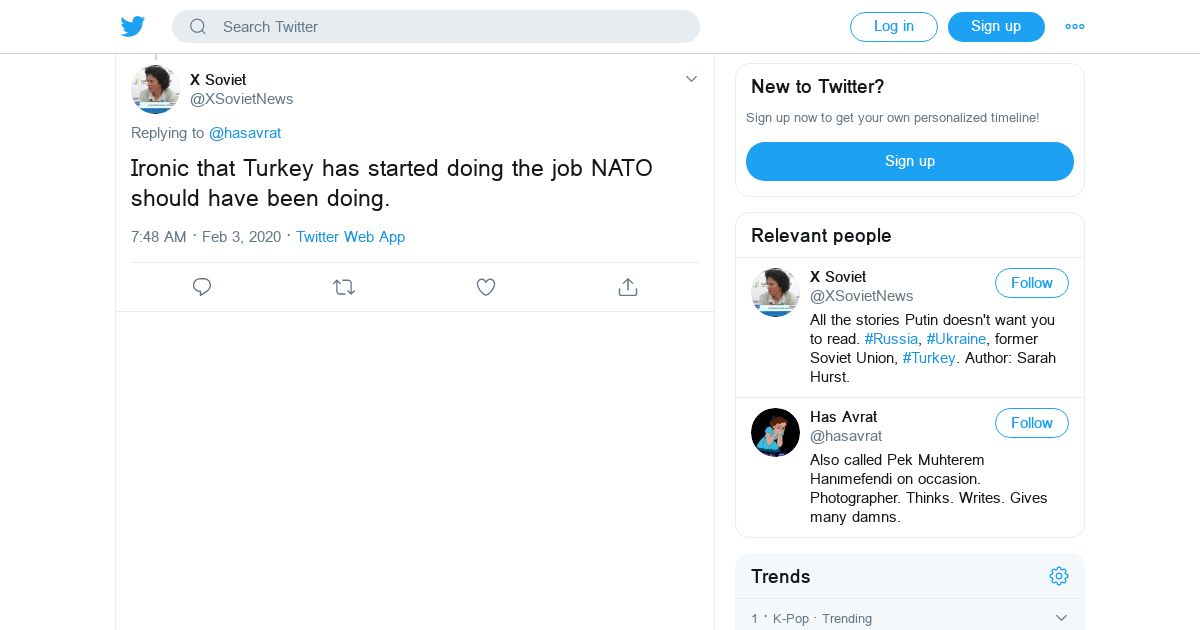The width and height of the screenshot is (1200, 630).
Task: Expand the tweet options chevron
Action: [691, 79]
